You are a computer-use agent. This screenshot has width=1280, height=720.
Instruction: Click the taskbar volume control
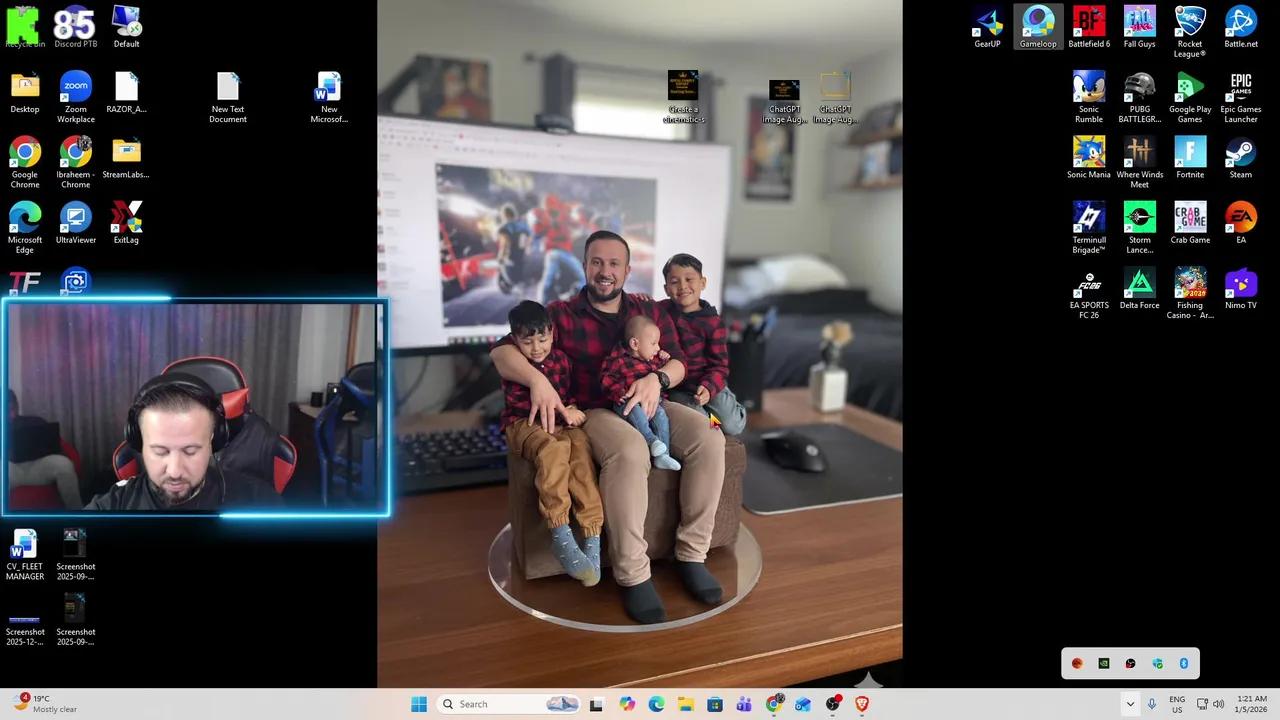pos(1219,704)
